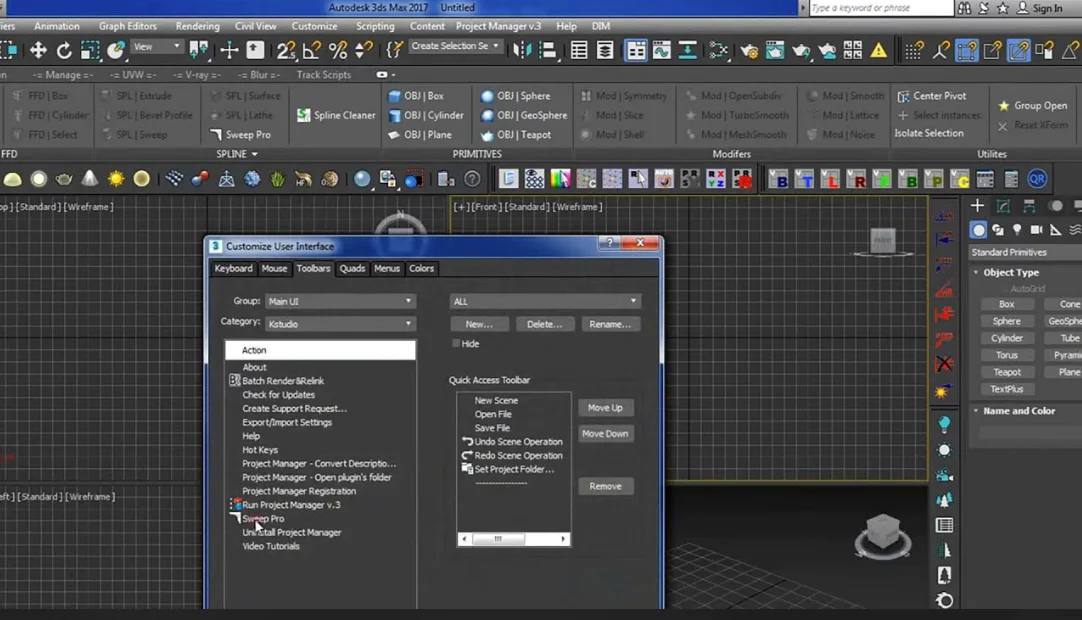
Task: Click the Center Pivot tool
Action: click(x=932, y=96)
